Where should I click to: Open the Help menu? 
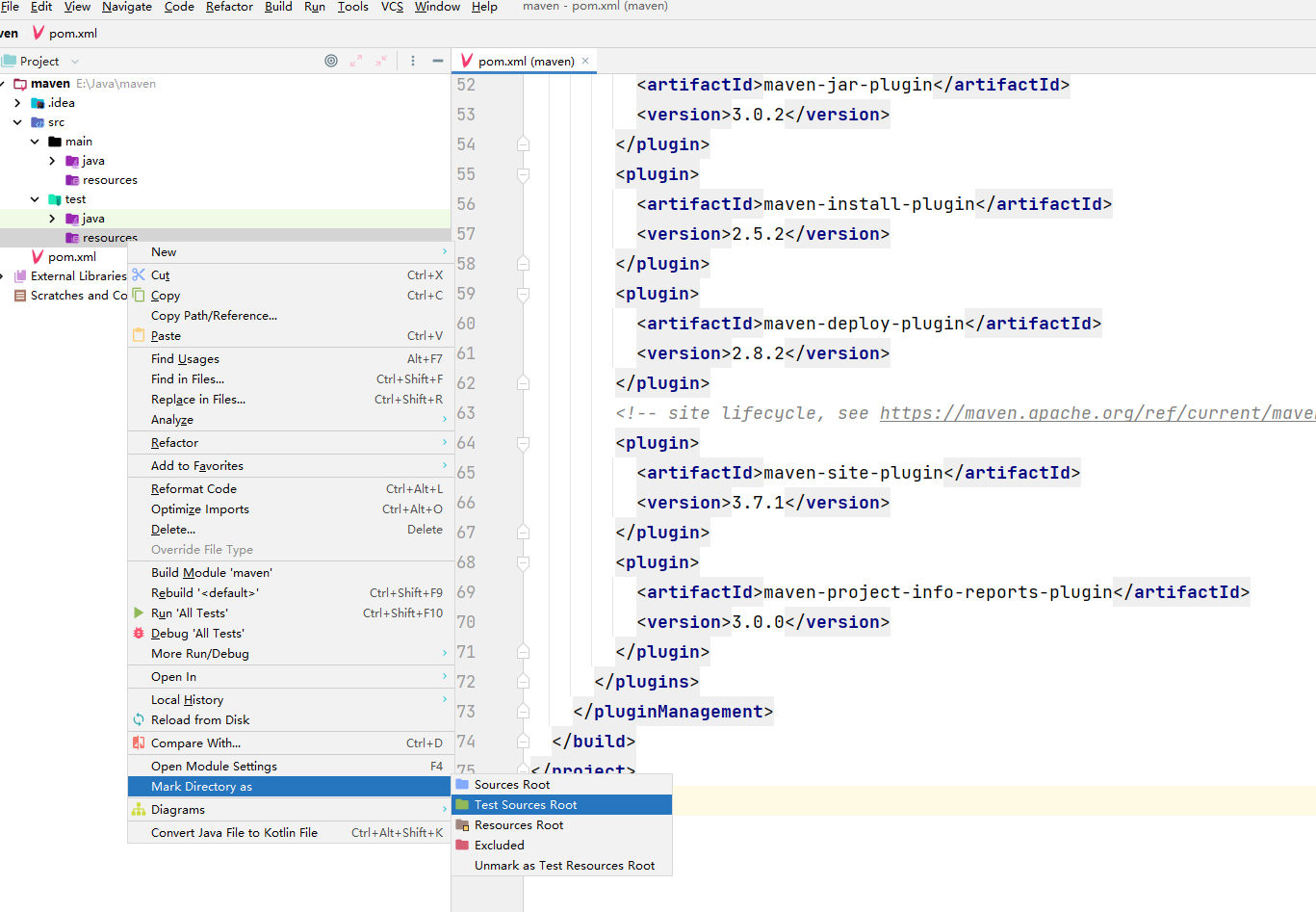(x=484, y=7)
